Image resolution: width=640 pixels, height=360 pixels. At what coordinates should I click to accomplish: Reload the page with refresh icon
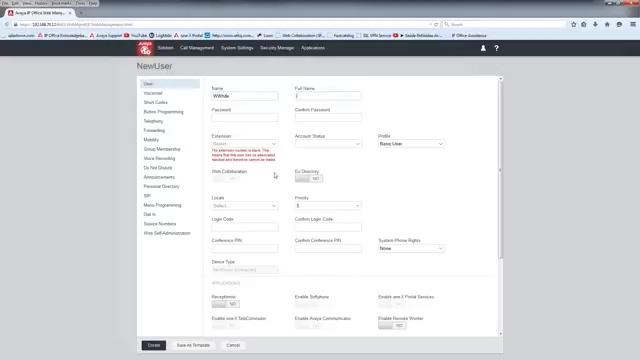[436, 24]
